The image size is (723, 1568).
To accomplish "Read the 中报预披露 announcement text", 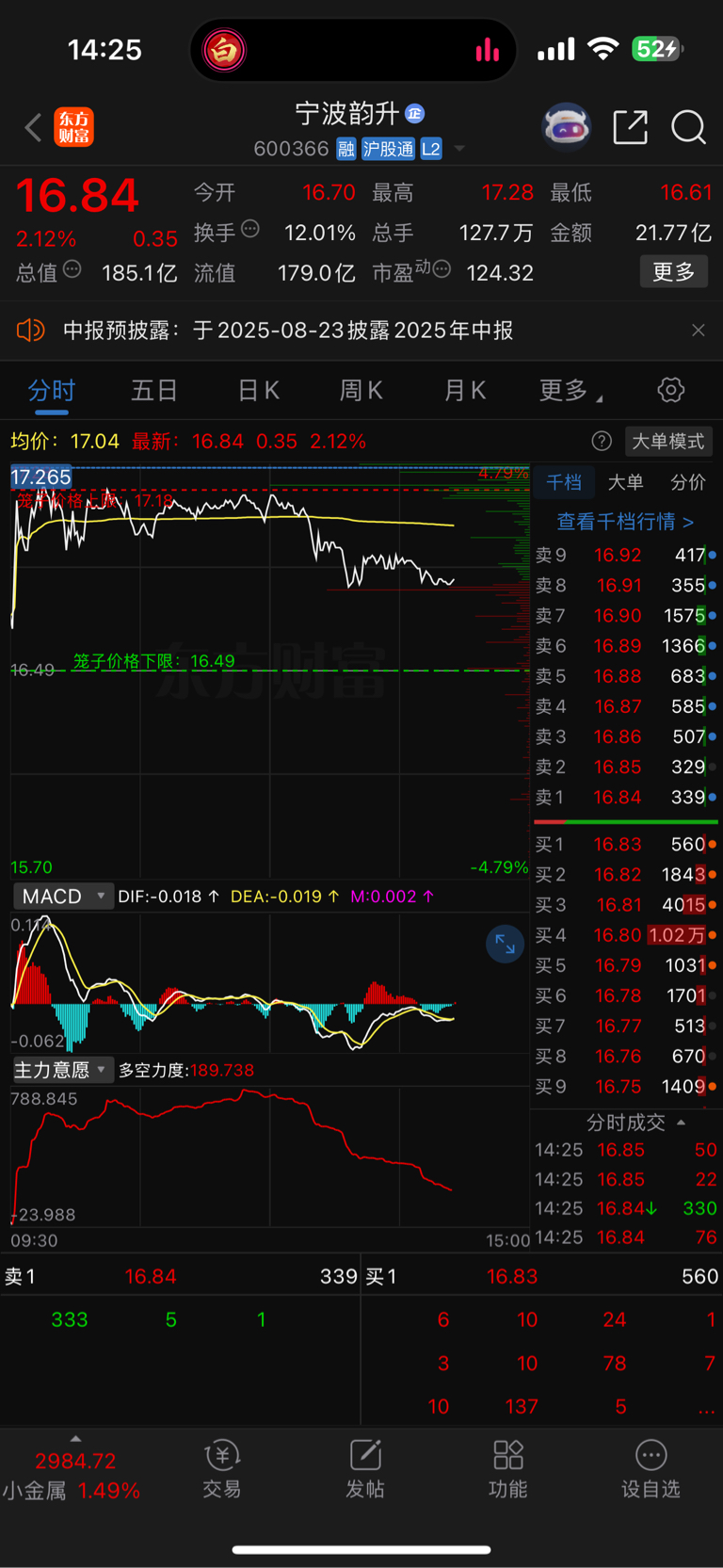I will [x=288, y=331].
